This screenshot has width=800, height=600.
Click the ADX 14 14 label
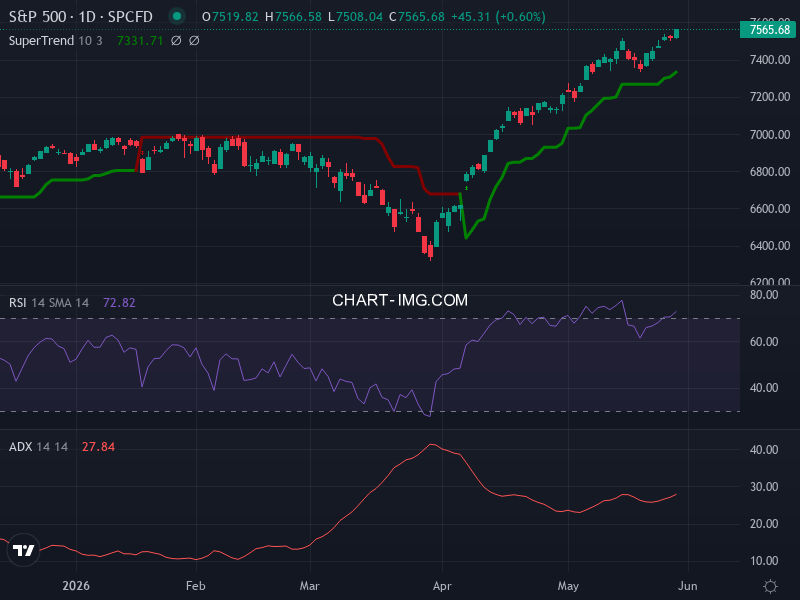tap(38, 447)
